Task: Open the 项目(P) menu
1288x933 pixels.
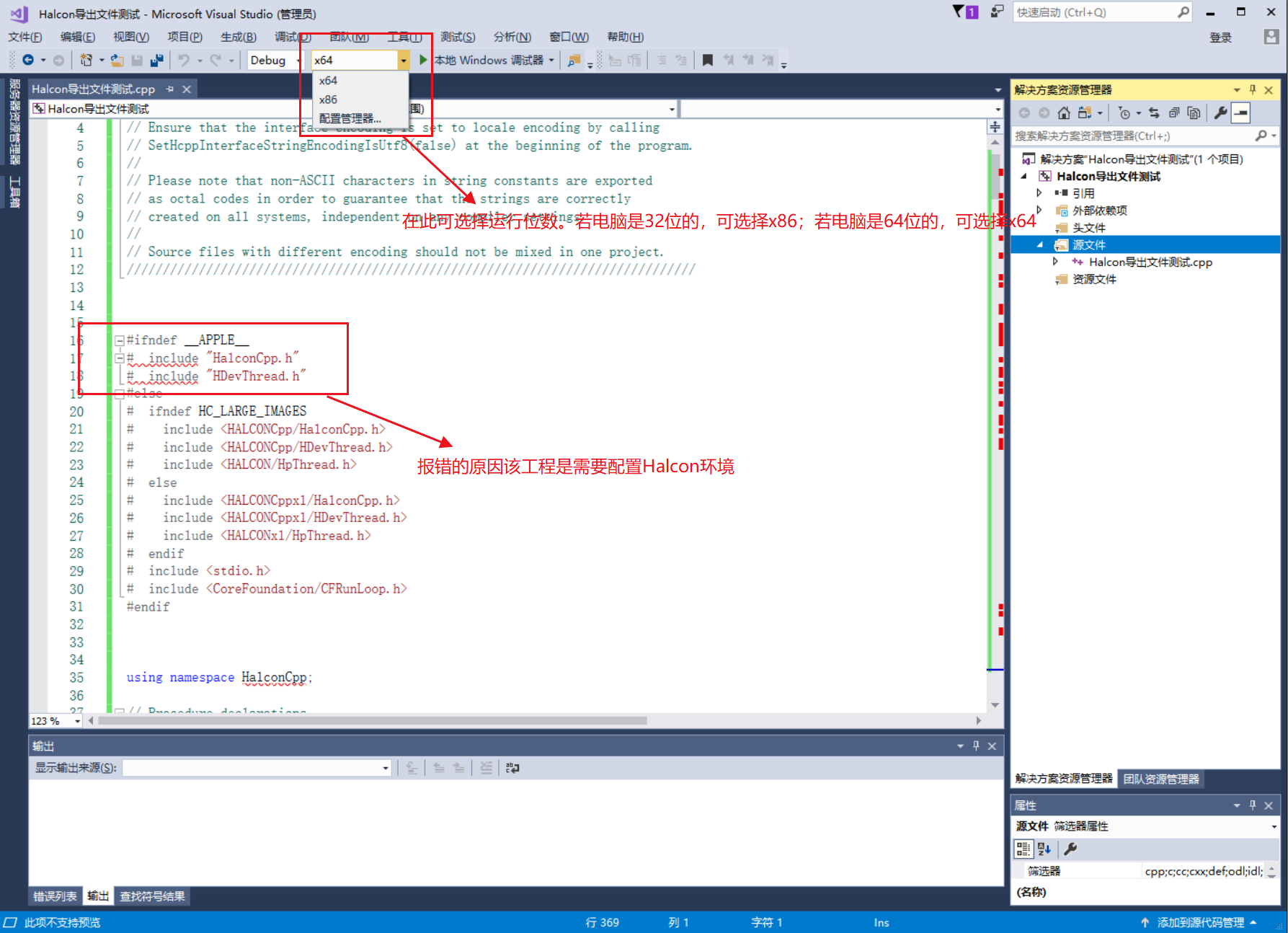Action: click(x=185, y=37)
